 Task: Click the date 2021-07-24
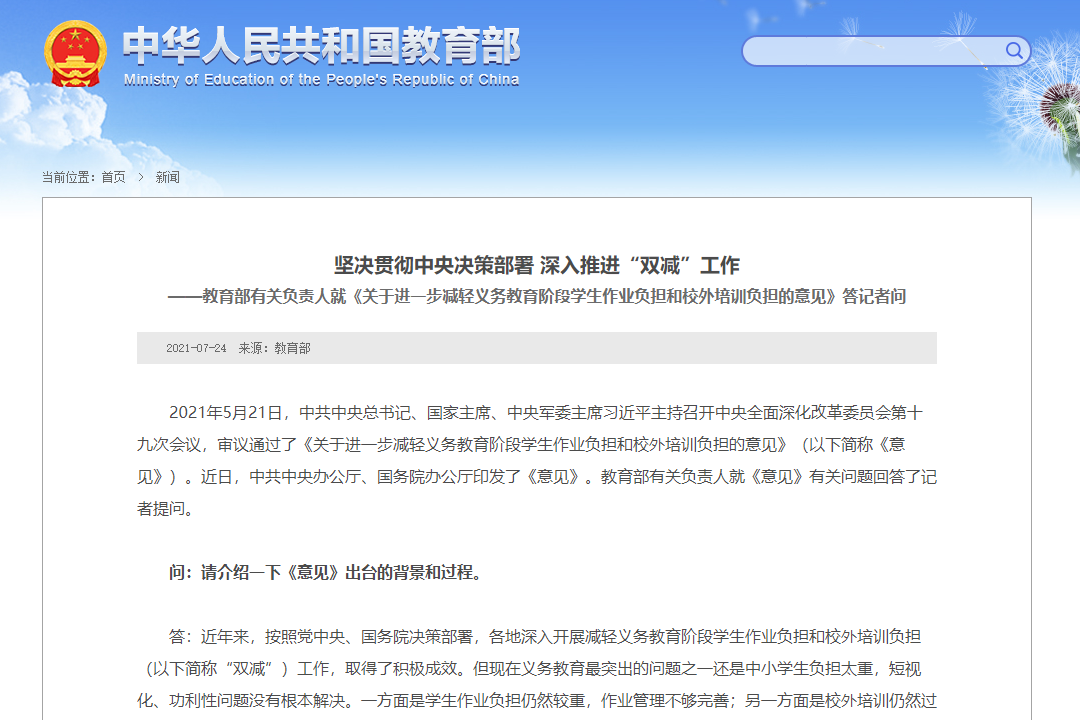(x=196, y=348)
